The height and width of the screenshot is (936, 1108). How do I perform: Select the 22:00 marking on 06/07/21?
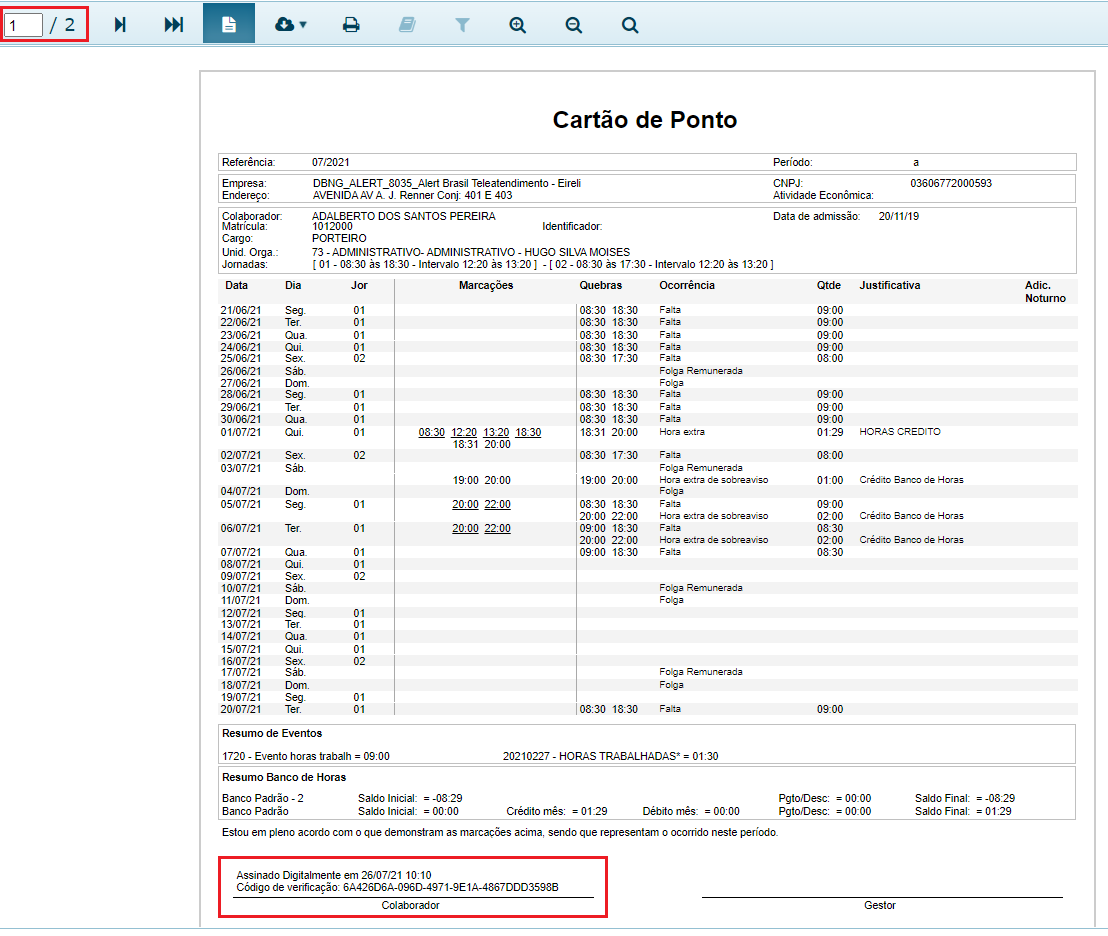pos(497,528)
